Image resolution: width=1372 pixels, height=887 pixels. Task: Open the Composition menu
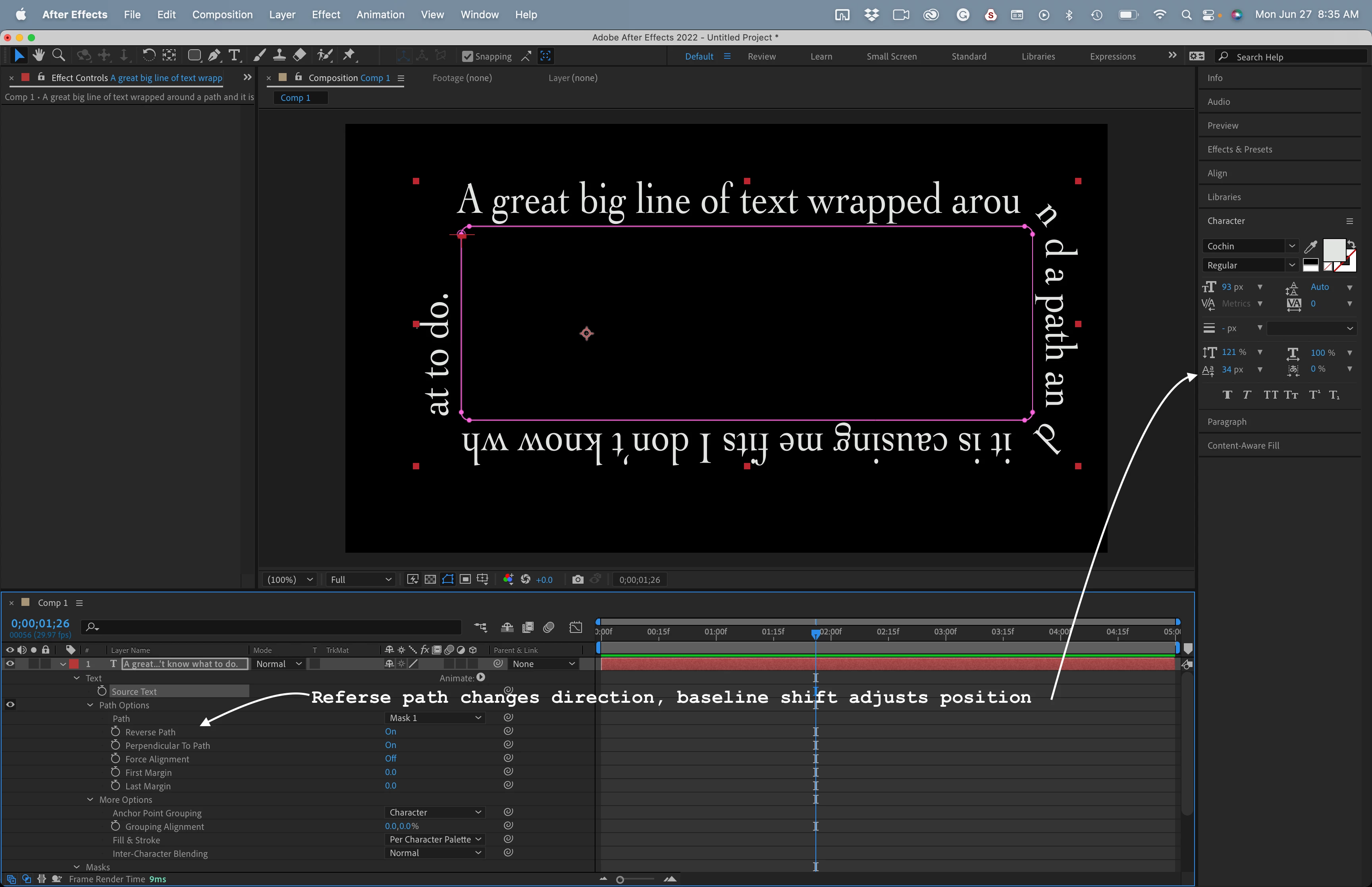click(222, 14)
